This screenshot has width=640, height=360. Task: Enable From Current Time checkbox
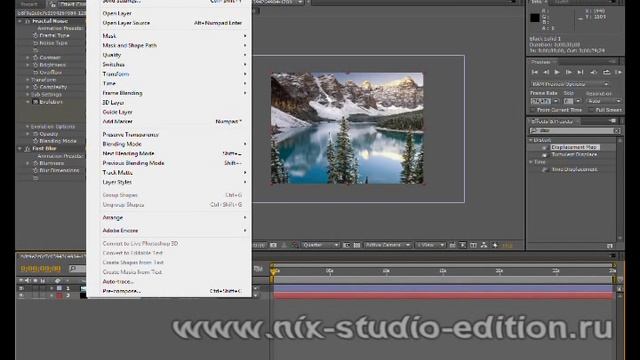(x=533, y=110)
